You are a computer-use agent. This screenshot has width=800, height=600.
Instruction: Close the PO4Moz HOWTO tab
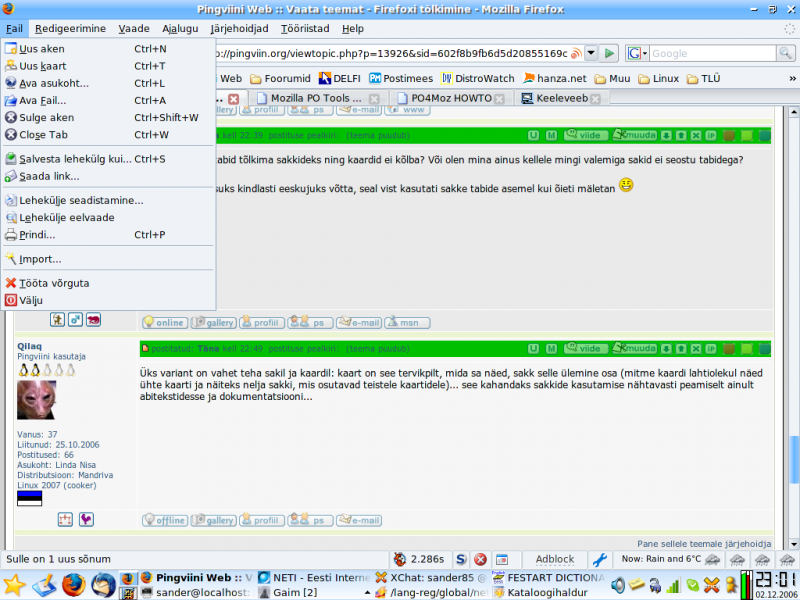(x=499, y=99)
